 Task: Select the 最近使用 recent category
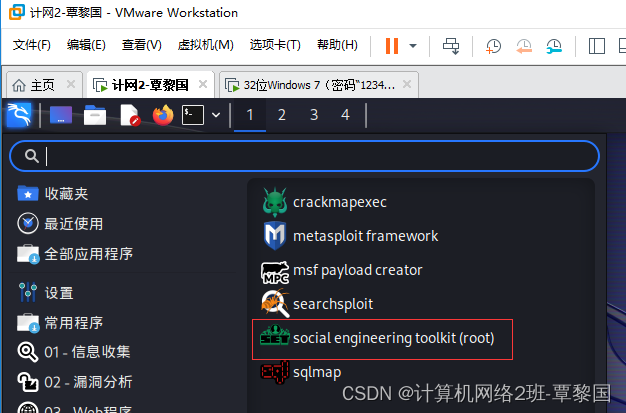[x=60, y=224]
